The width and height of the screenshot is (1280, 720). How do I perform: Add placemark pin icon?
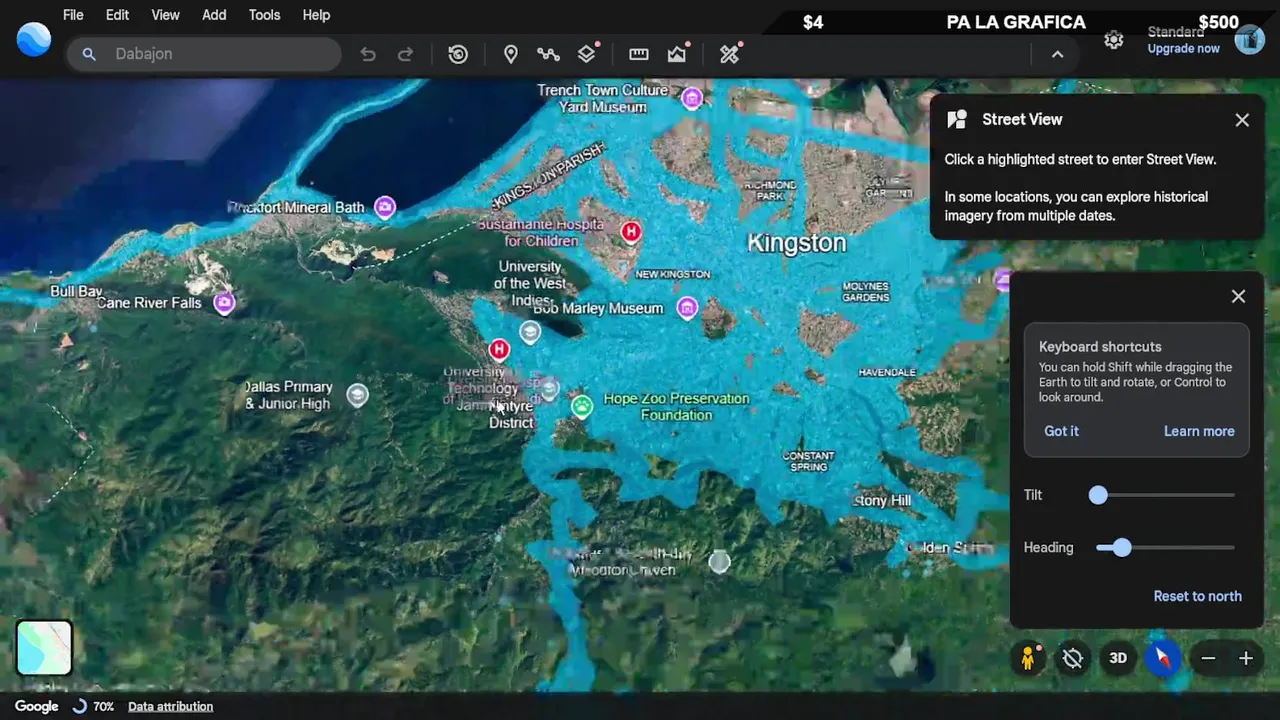click(511, 54)
